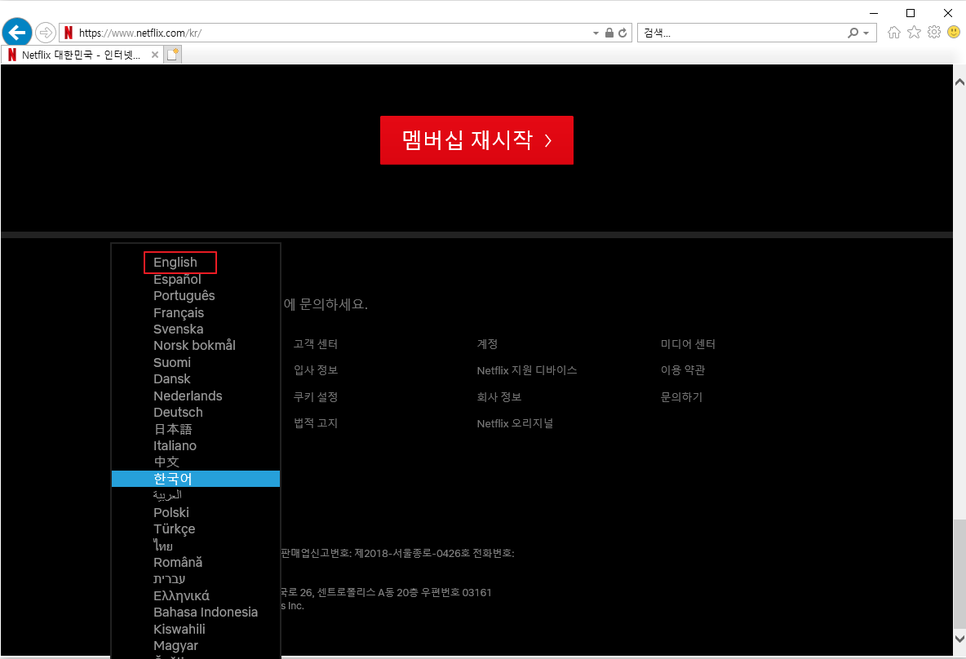Viewport: 966px width, 659px height.
Task: Expand the search provider dropdown arrow
Action: (866, 33)
